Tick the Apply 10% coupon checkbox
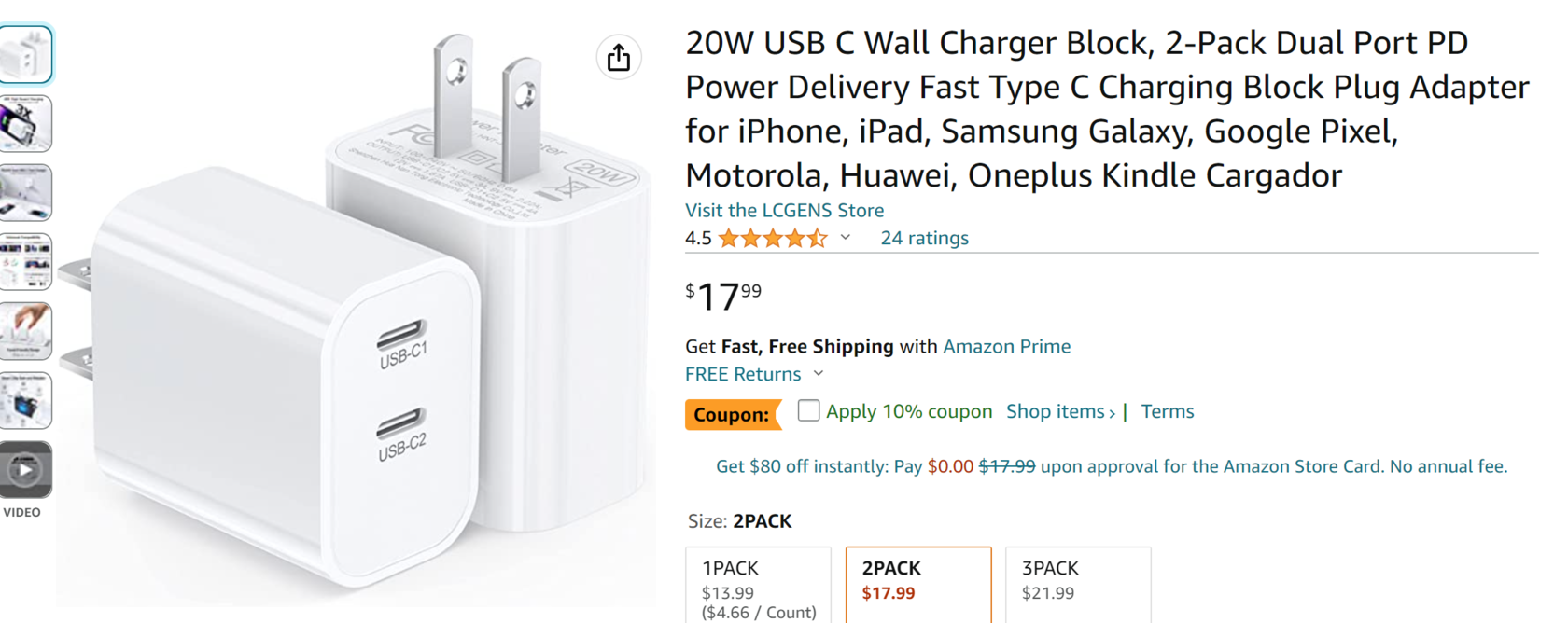 (809, 410)
